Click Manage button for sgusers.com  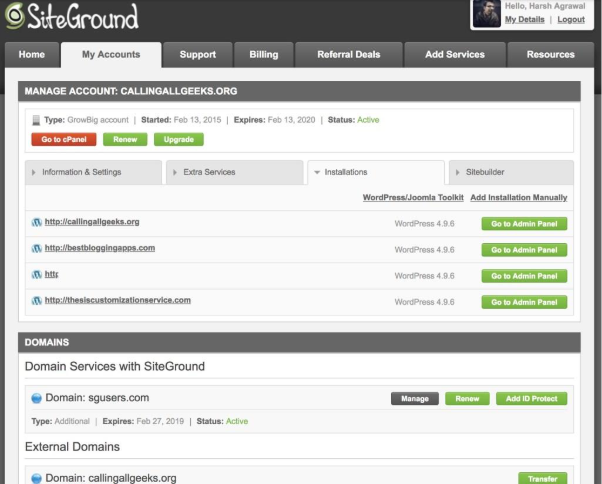pyautogui.click(x=415, y=399)
